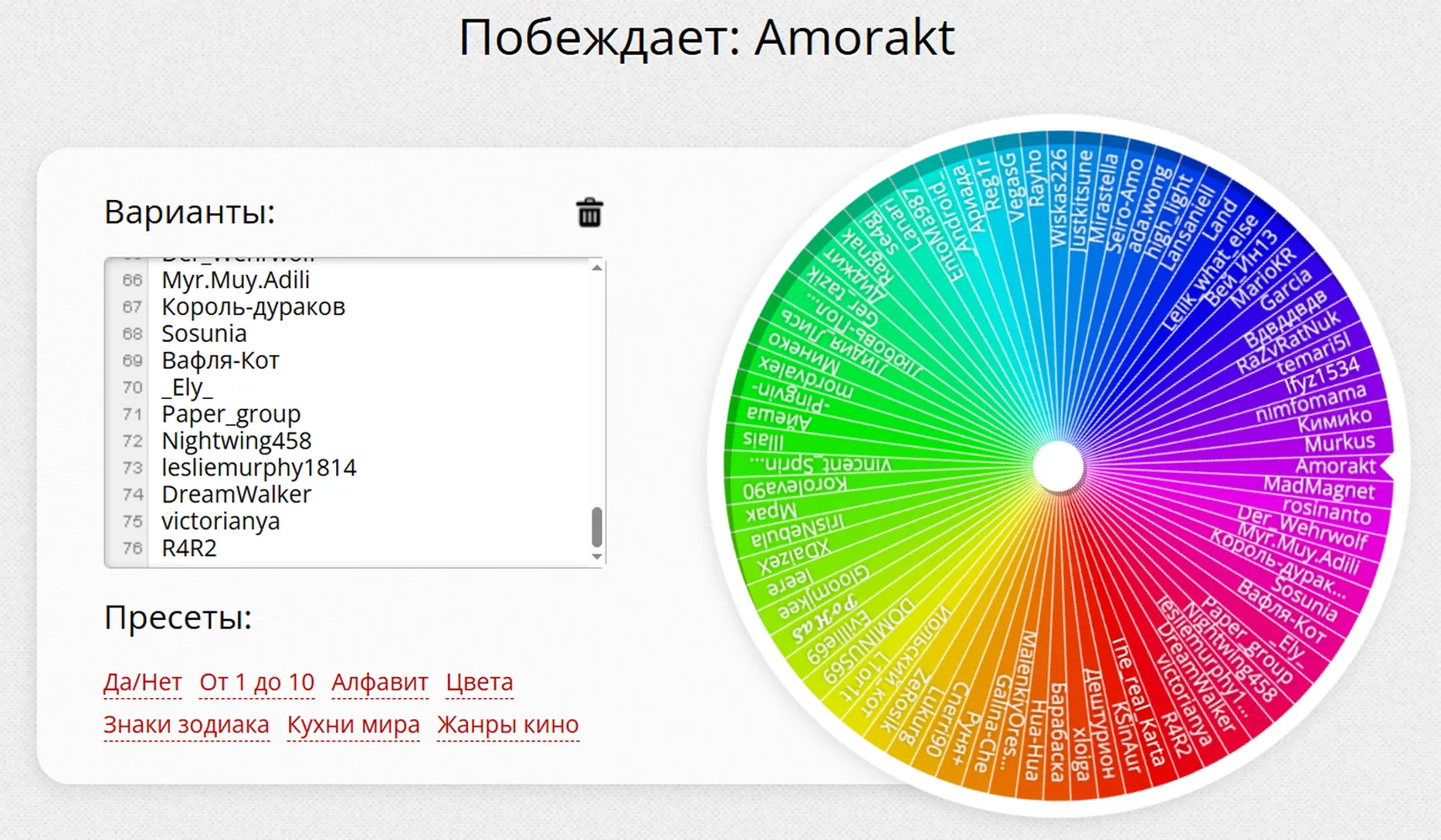Click the variants list scrollbar thumb
The width and height of the screenshot is (1441, 840).
[597, 527]
